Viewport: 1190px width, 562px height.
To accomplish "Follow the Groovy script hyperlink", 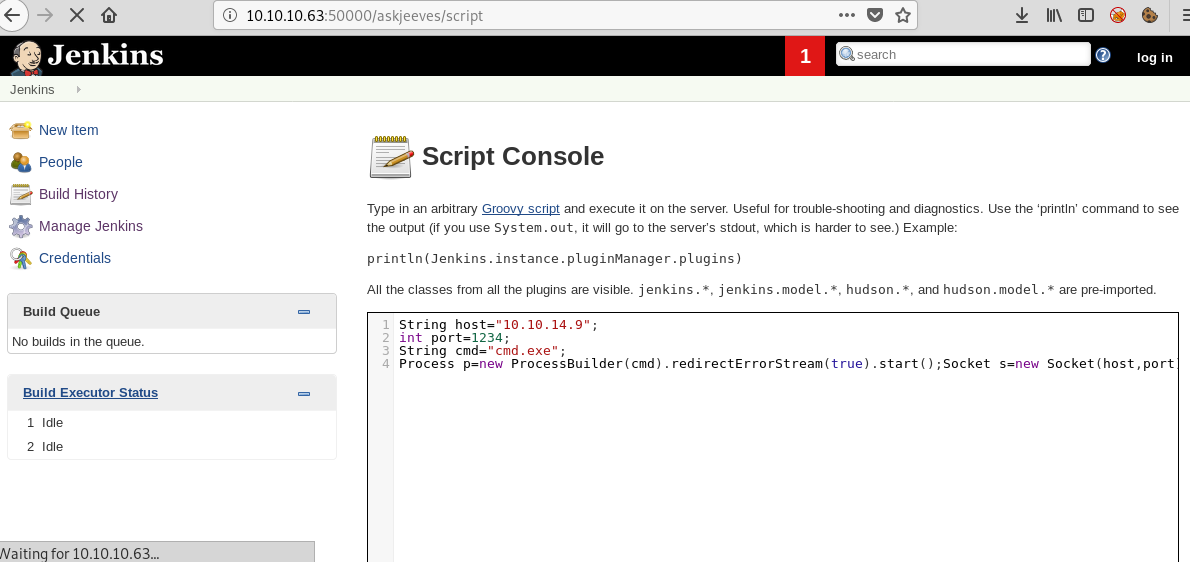I will coord(521,208).
